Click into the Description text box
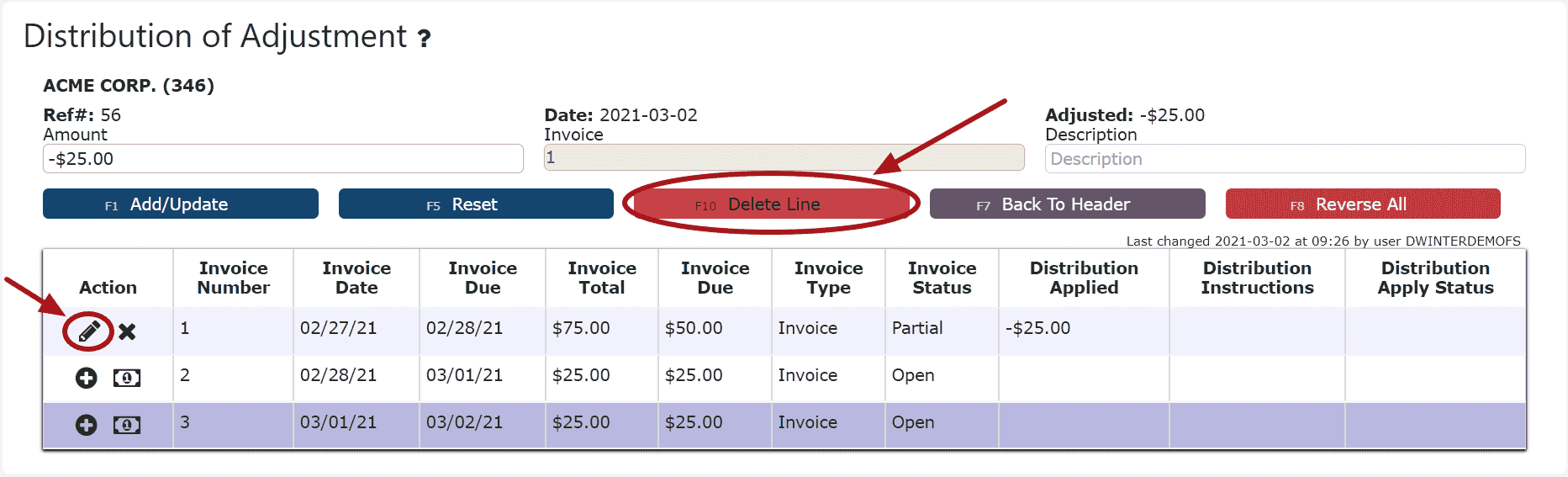Viewport: 1568px width, 477px height. (1286, 158)
